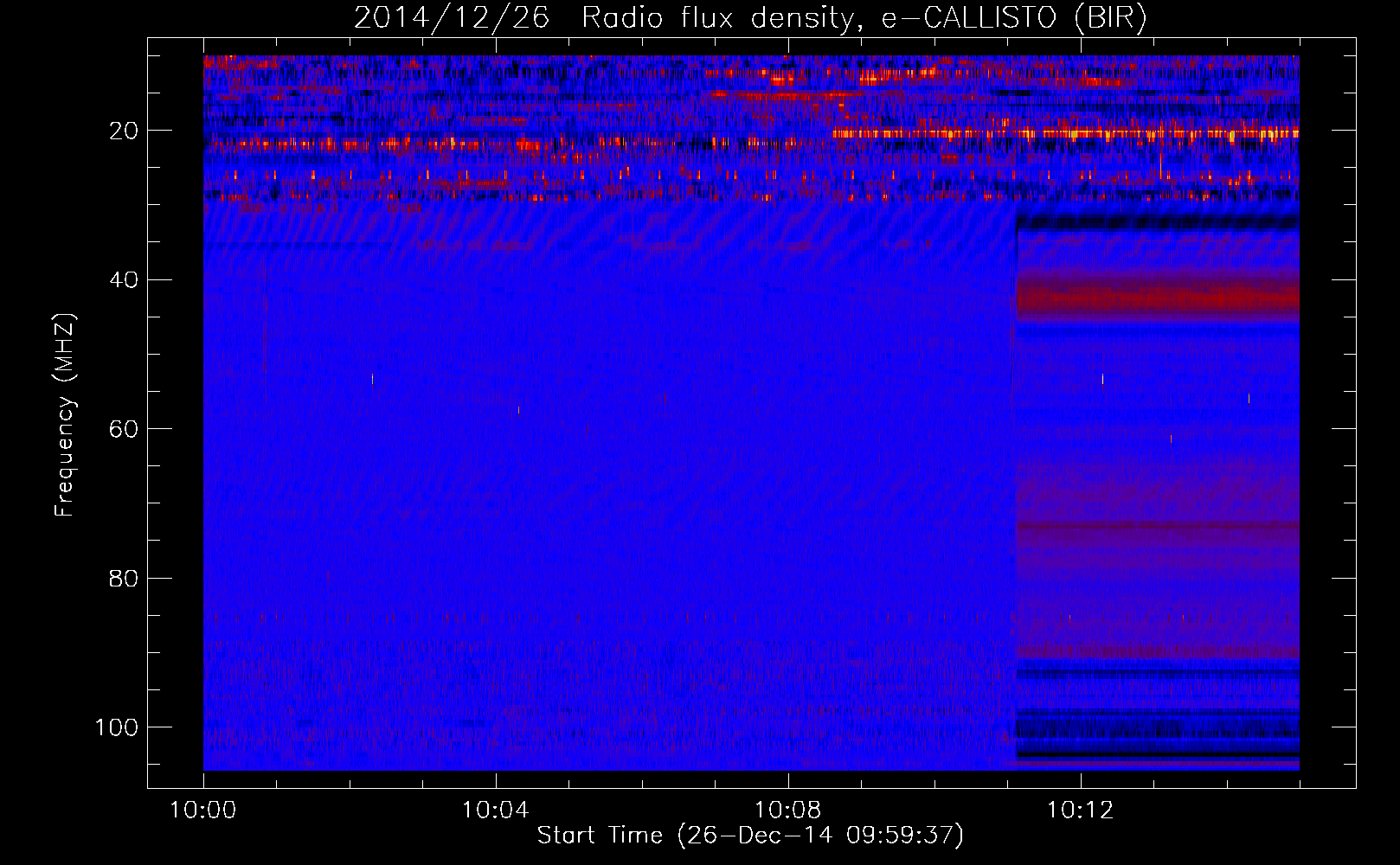Click the '40' frequency tick label
The width and height of the screenshot is (1400, 865).
point(124,280)
